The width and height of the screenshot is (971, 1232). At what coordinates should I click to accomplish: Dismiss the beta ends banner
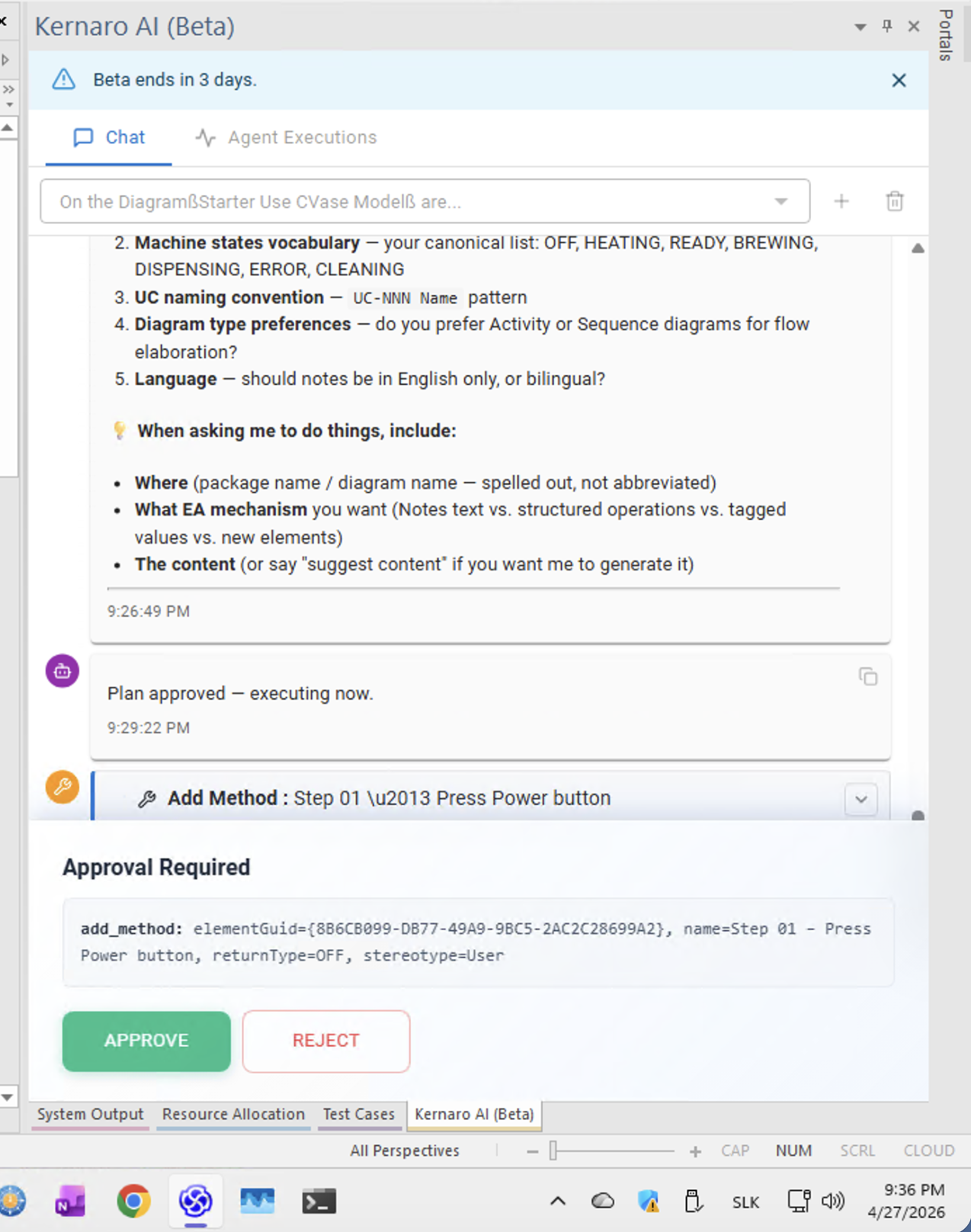coord(899,80)
